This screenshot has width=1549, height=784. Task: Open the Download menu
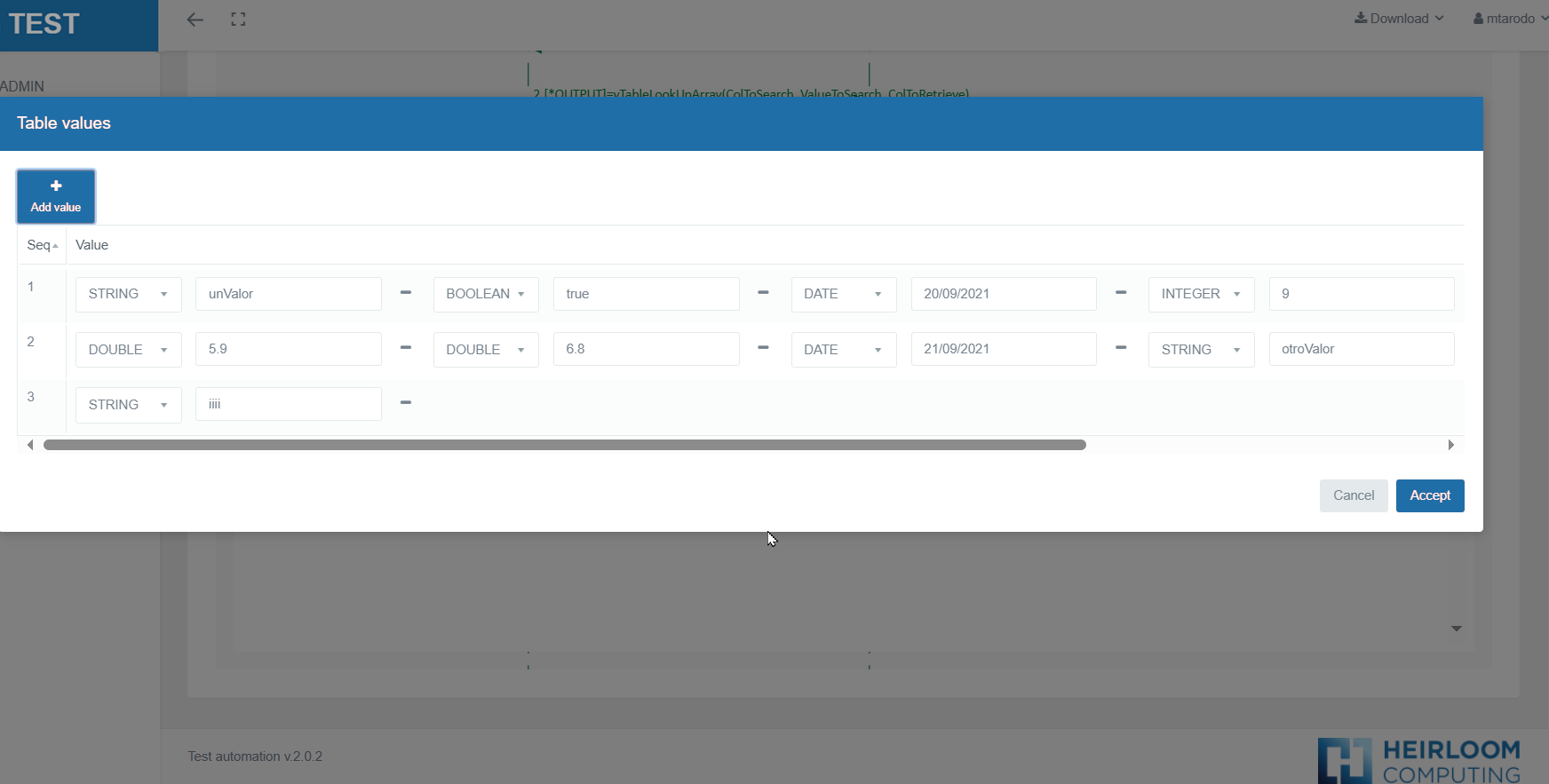pos(1399,19)
